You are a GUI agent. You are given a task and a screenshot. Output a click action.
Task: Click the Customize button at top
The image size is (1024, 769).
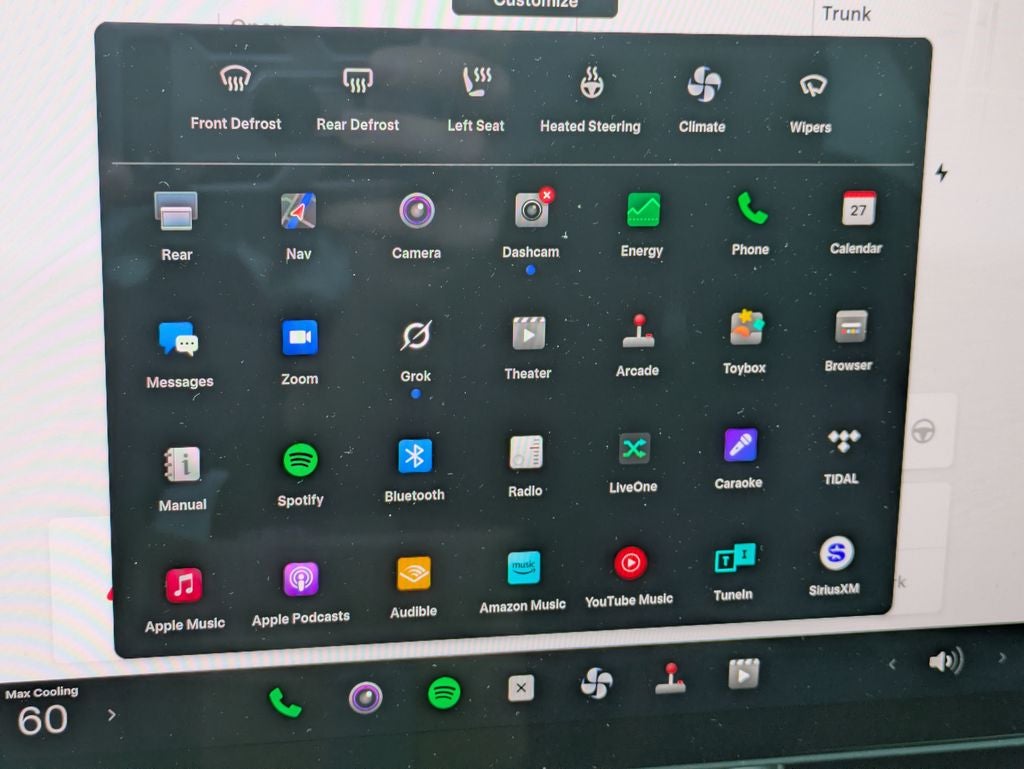click(535, 5)
